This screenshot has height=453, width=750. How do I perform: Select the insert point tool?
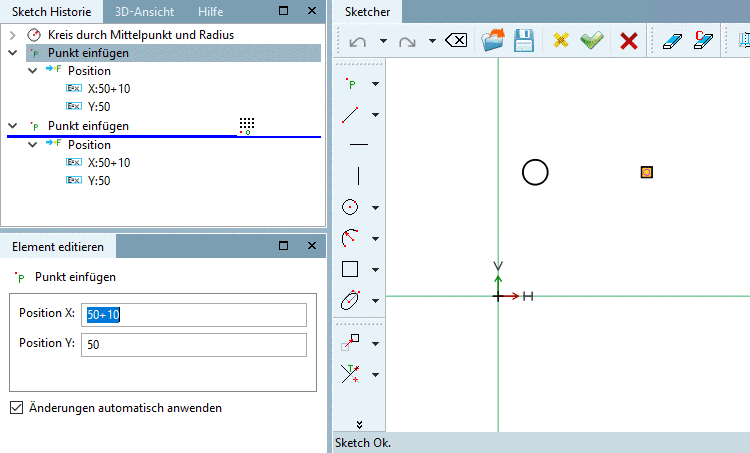pyautogui.click(x=352, y=84)
